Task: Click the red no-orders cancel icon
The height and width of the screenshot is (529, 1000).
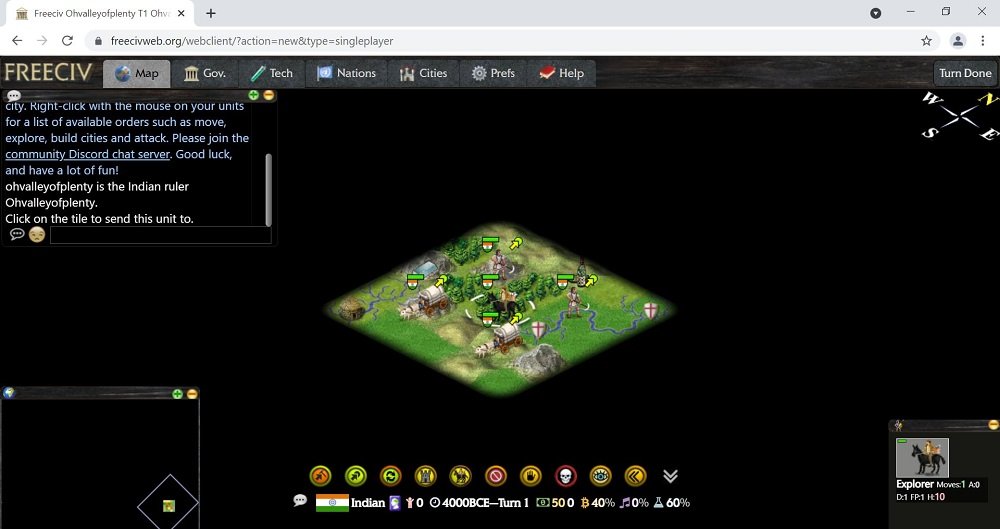Action: click(496, 475)
